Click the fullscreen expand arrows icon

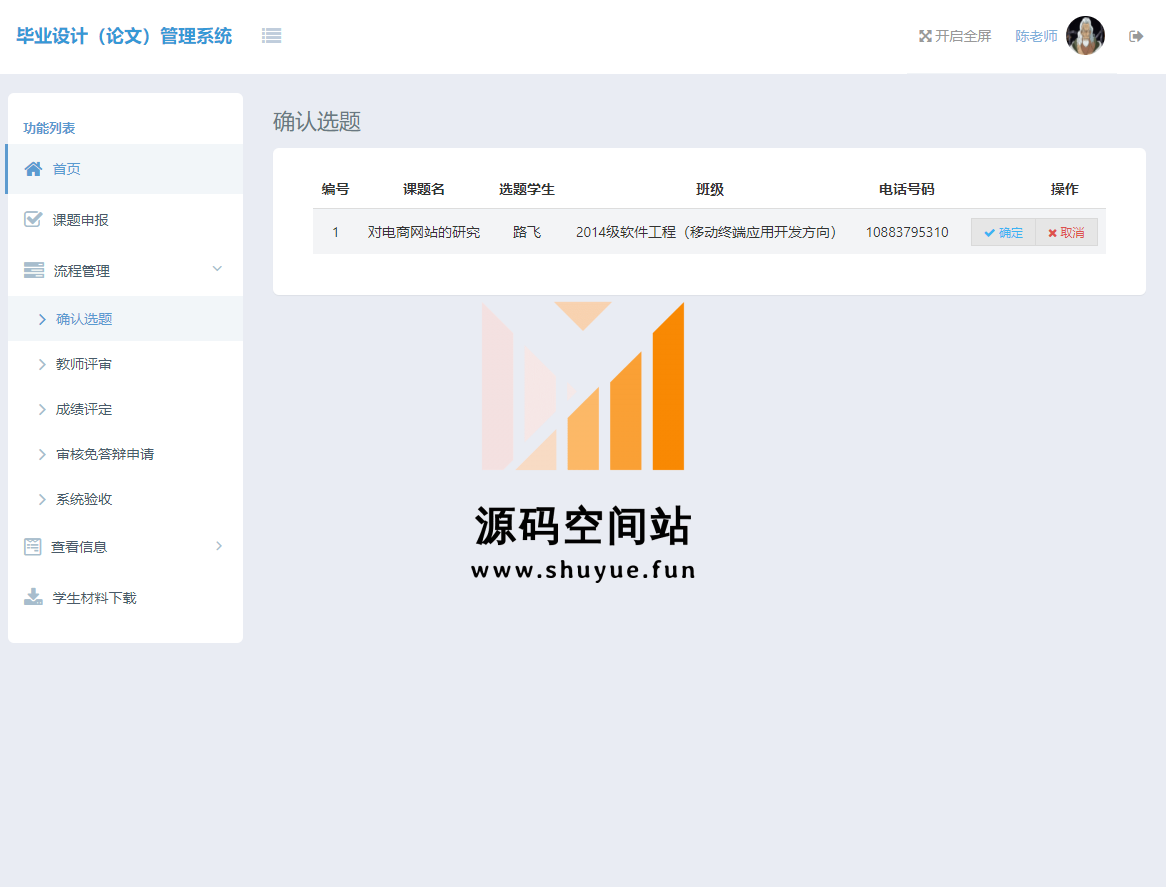(925, 36)
